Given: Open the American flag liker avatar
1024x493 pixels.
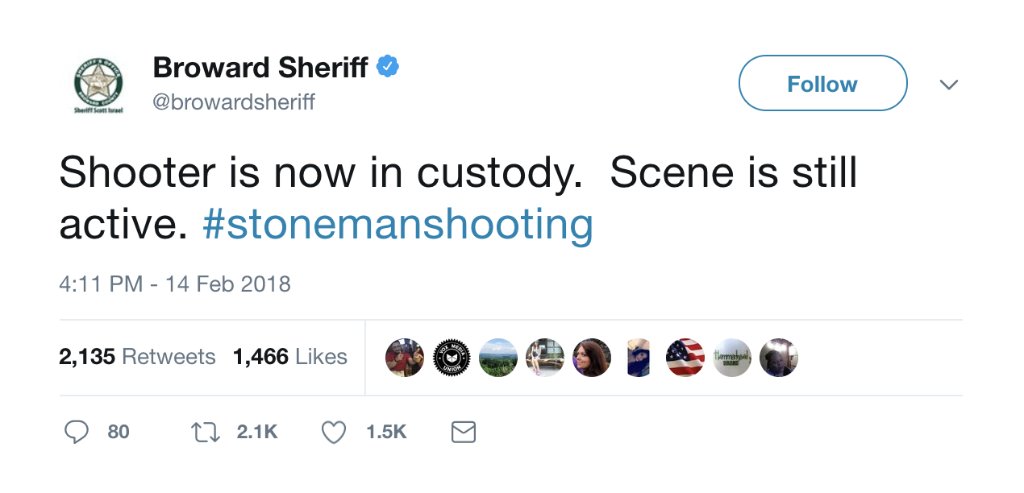Looking at the screenshot, I should click(x=684, y=357).
